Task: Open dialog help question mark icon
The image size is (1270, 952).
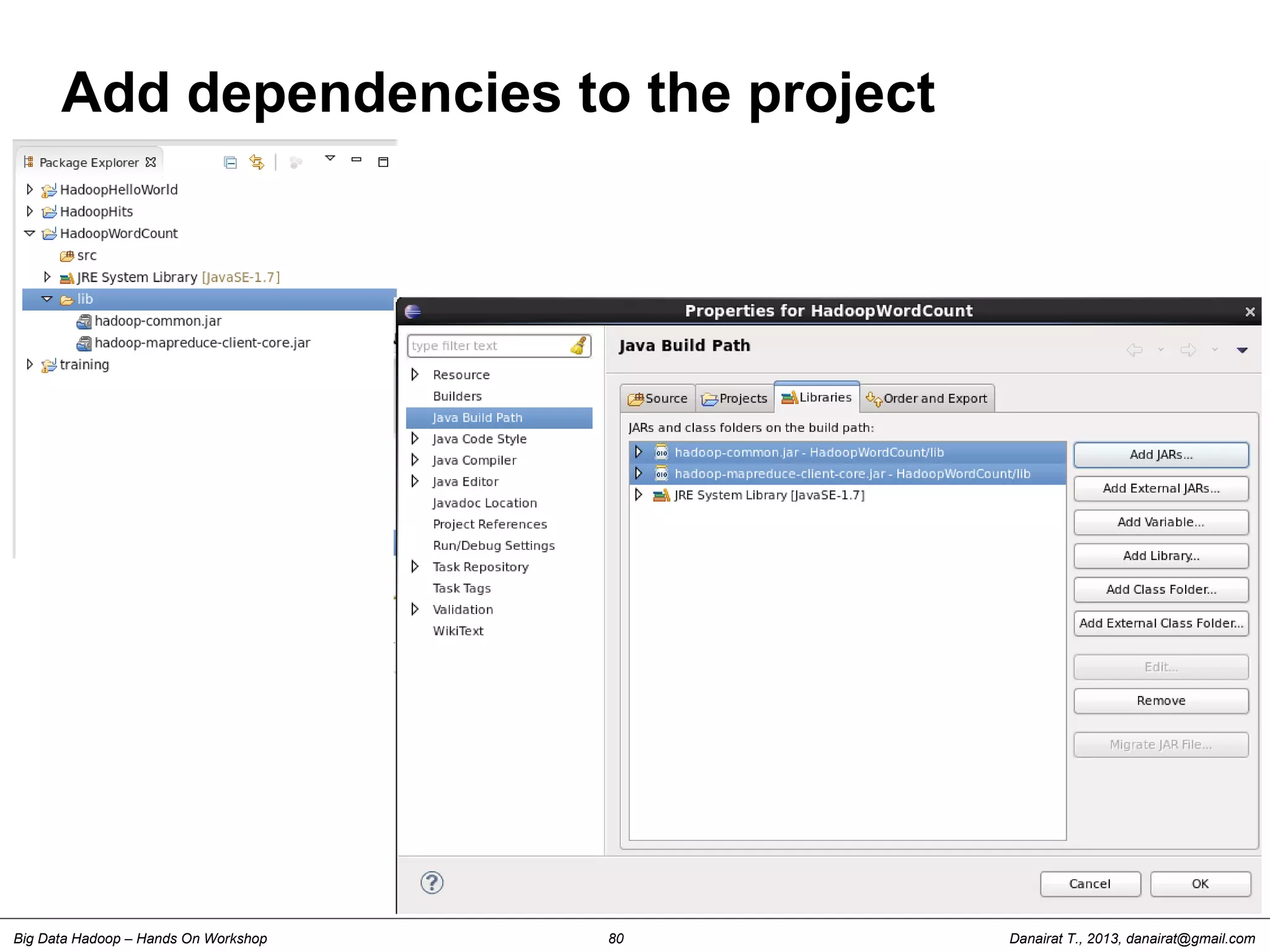Action: (432, 883)
